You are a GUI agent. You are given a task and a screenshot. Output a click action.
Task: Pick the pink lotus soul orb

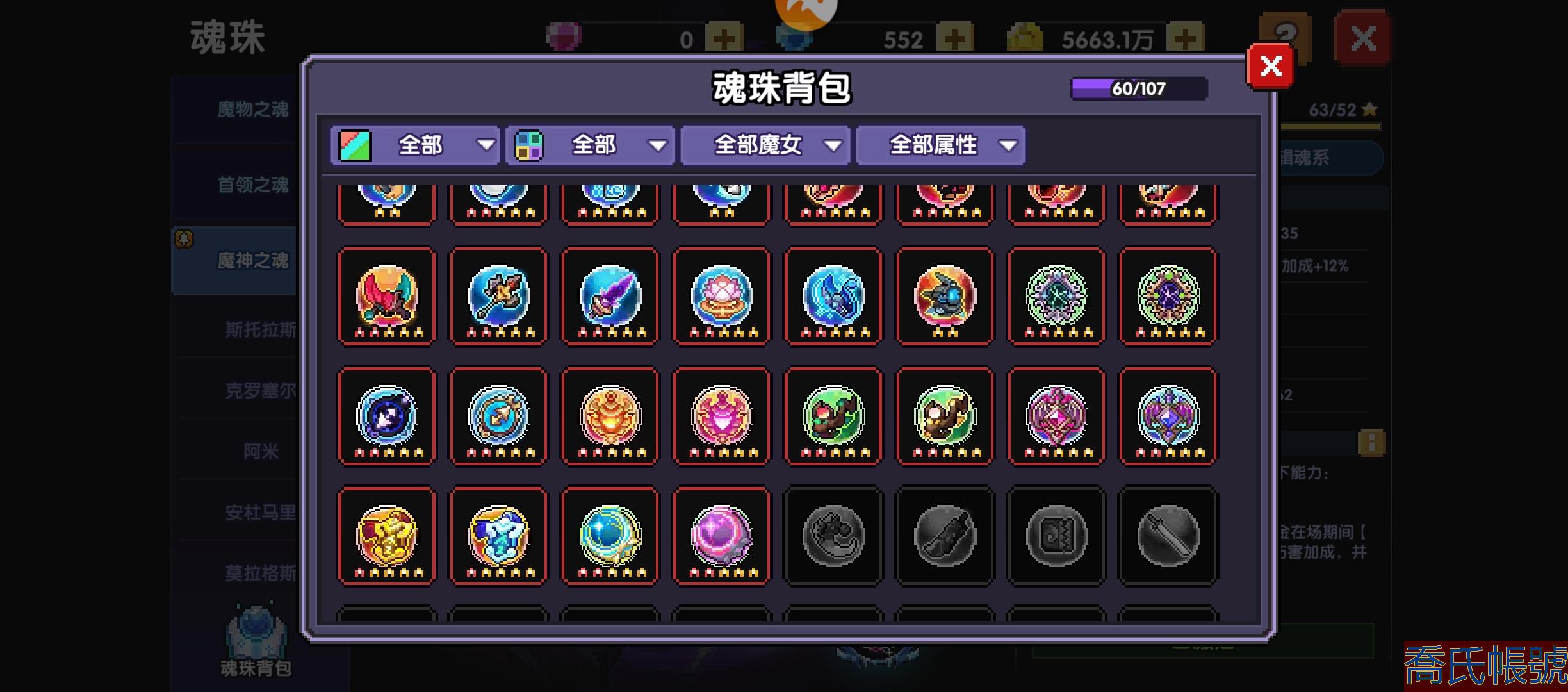(721, 297)
